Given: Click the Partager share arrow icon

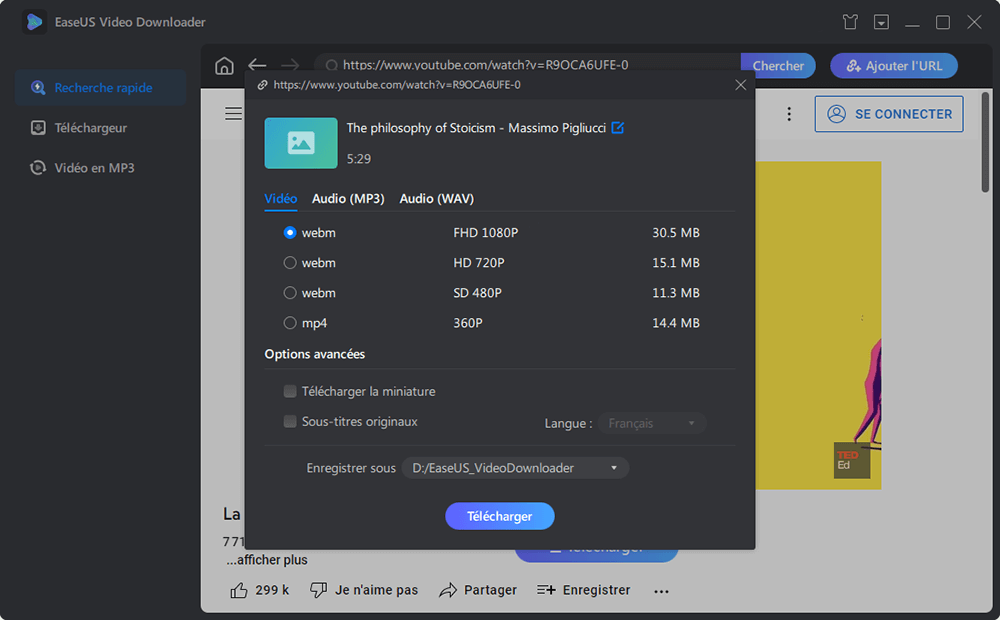Looking at the screenshot, I should tap(448, 590).
